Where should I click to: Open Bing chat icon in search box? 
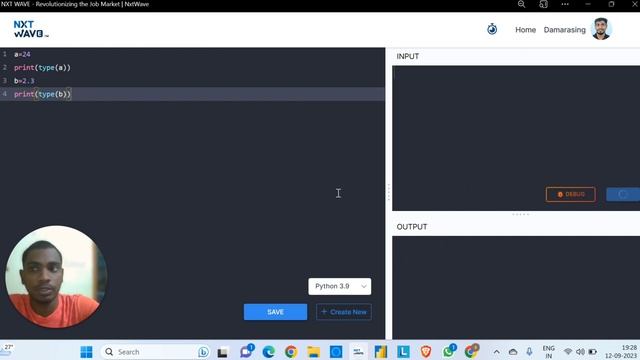click(203, 352)
